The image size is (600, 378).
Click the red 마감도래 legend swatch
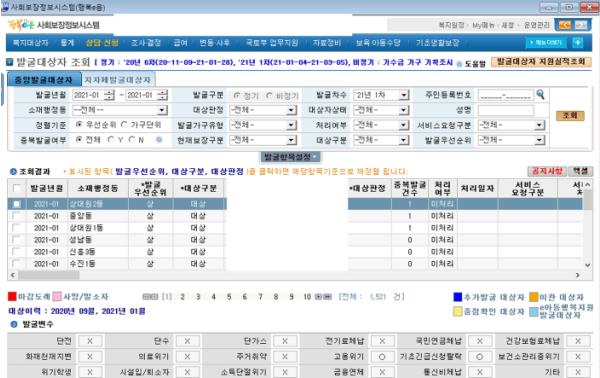tap(12, 297)
